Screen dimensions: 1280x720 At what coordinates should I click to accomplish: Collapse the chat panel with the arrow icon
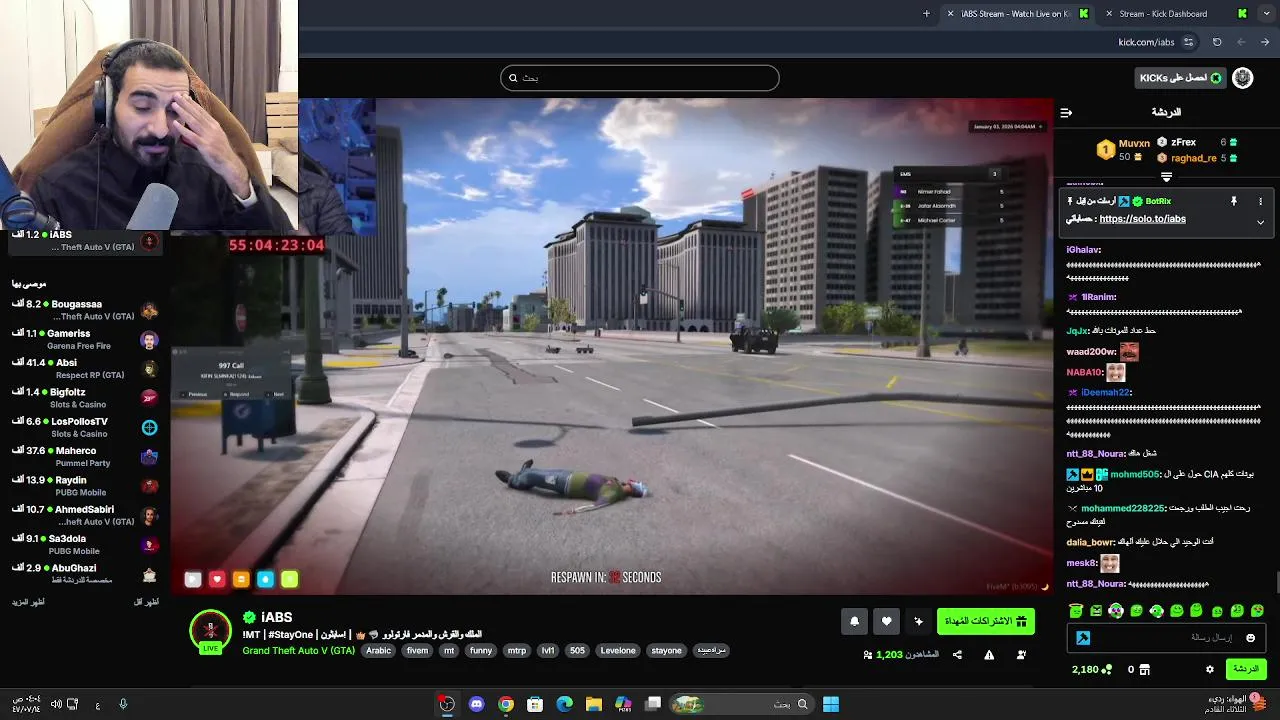pyautogui.click(x=1066, y=112)
